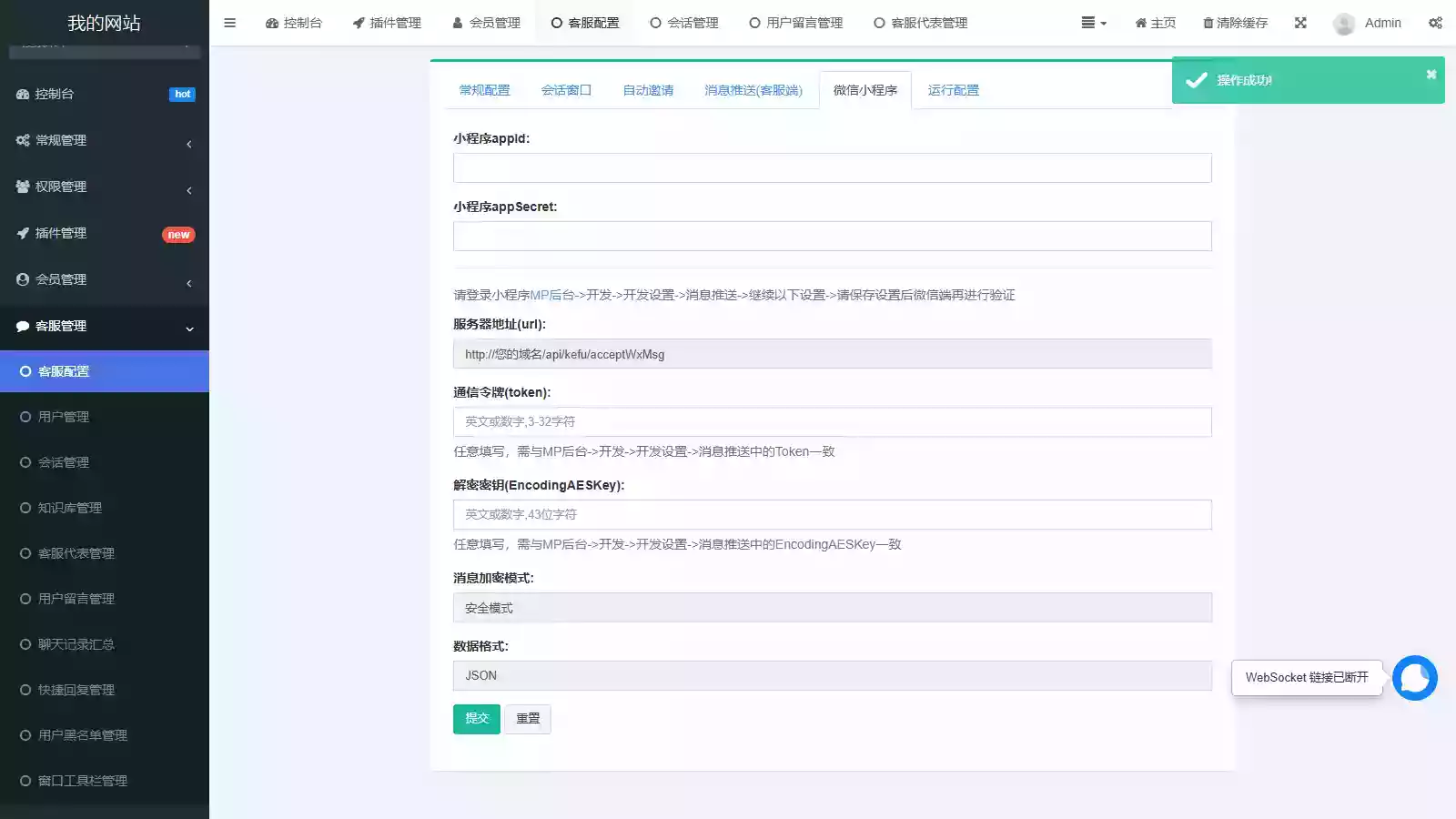Click the 控制台 dashboard icon in the sidebar
The image size is (1456, 819).
[x=22, y=94]
